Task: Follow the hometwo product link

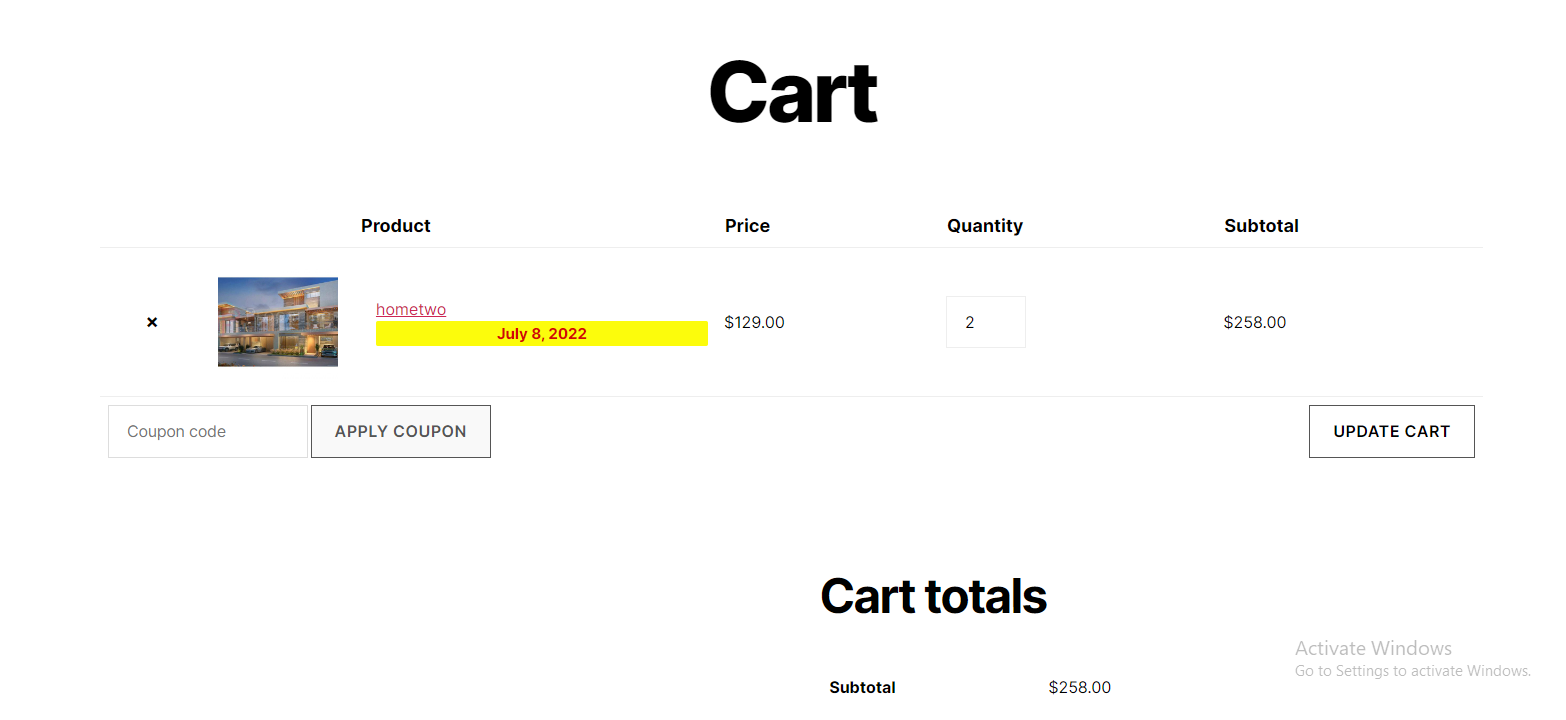Action: click(x=411, y=310)
